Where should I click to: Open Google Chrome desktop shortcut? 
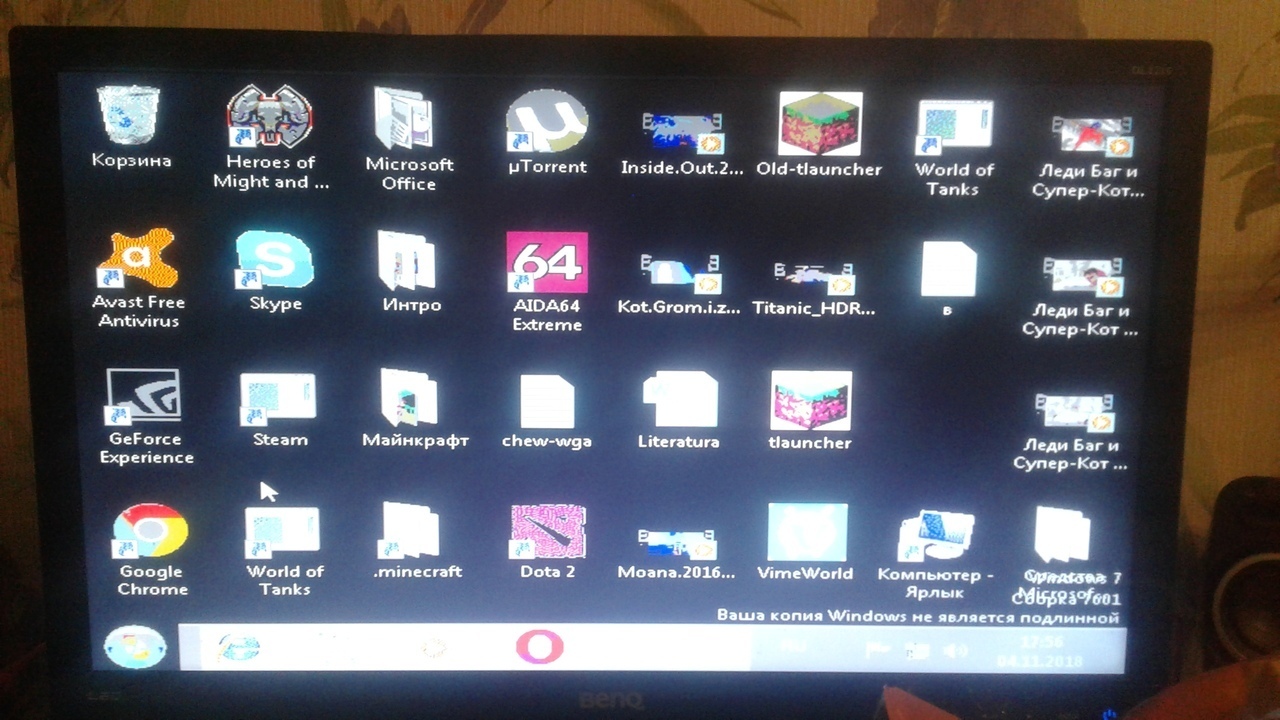coord(150,531)
